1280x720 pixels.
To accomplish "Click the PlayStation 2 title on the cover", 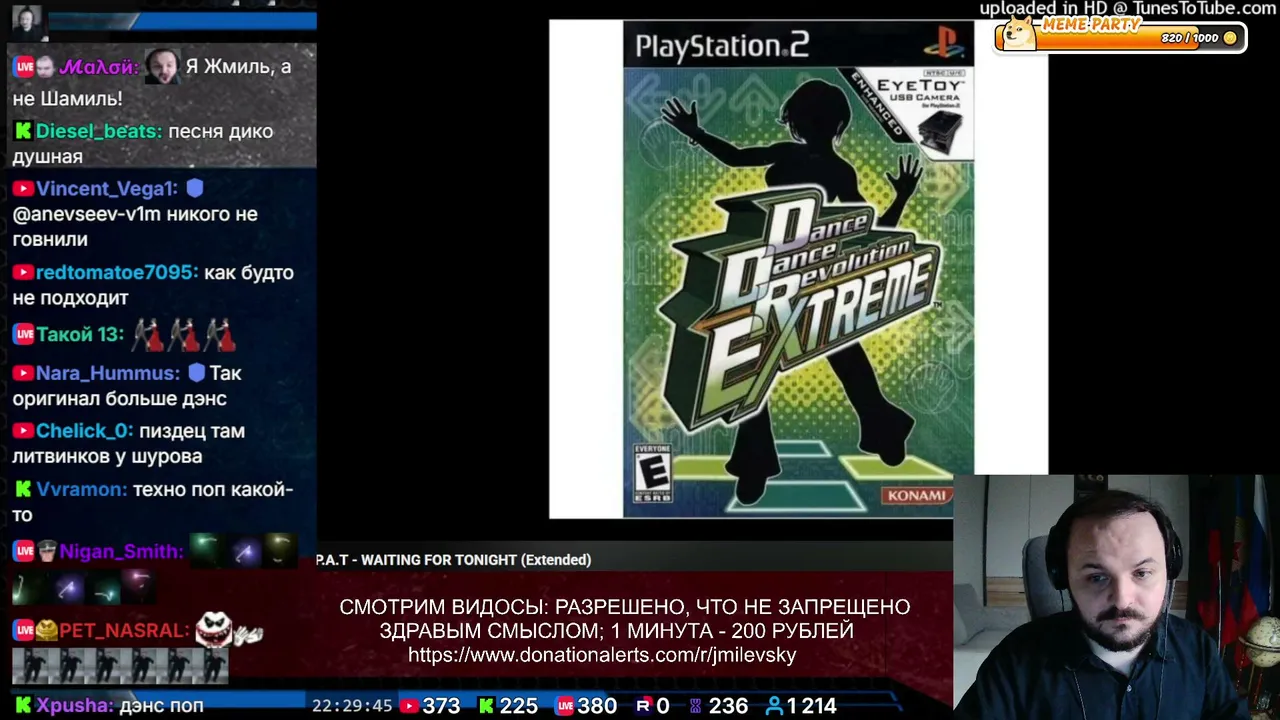I will [722, 46].
